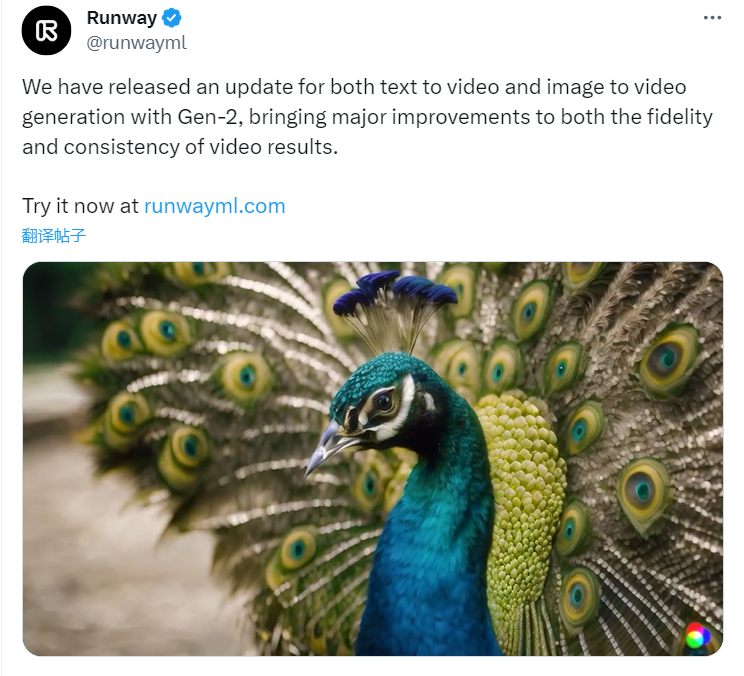Open the three-dot more options menu
The image size is (744, 676).
coord(712,18)
